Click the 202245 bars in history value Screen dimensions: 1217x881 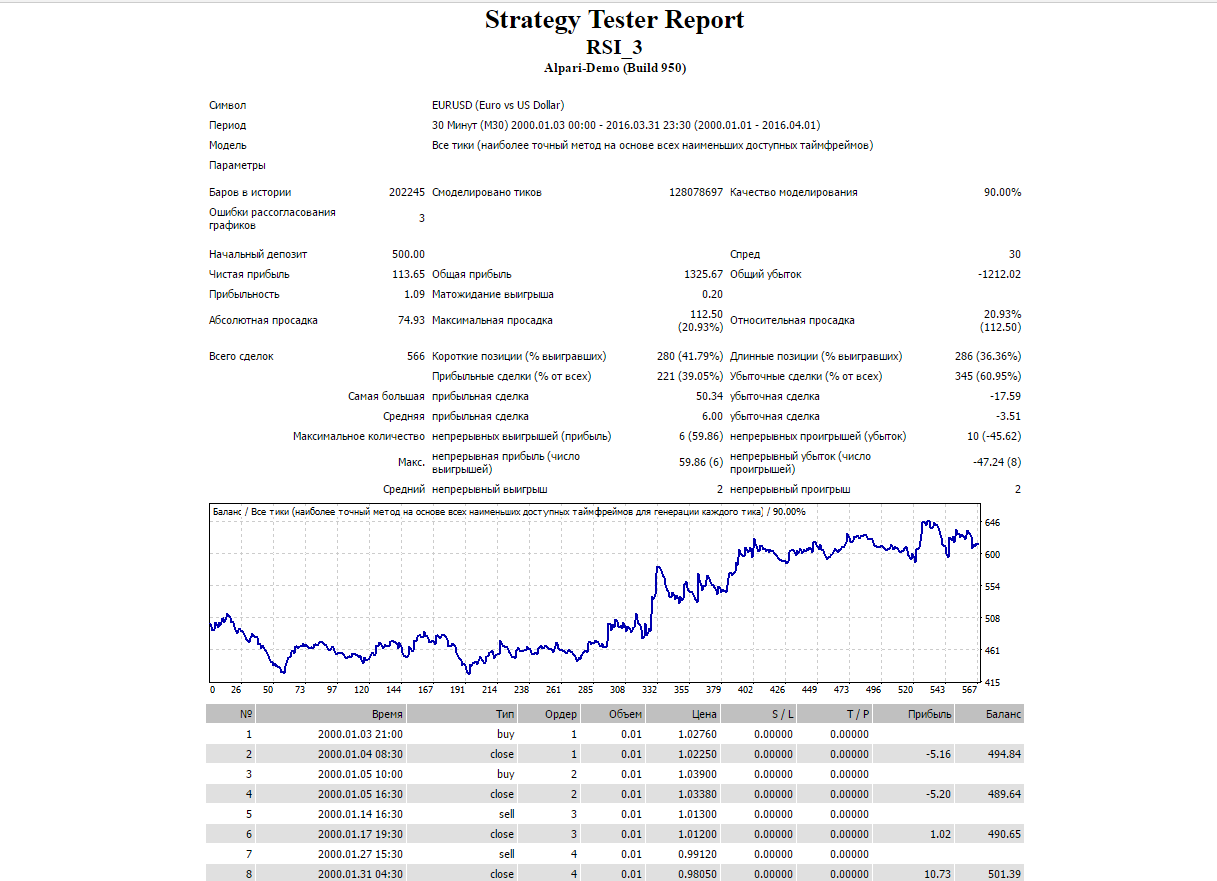point(407,192)
